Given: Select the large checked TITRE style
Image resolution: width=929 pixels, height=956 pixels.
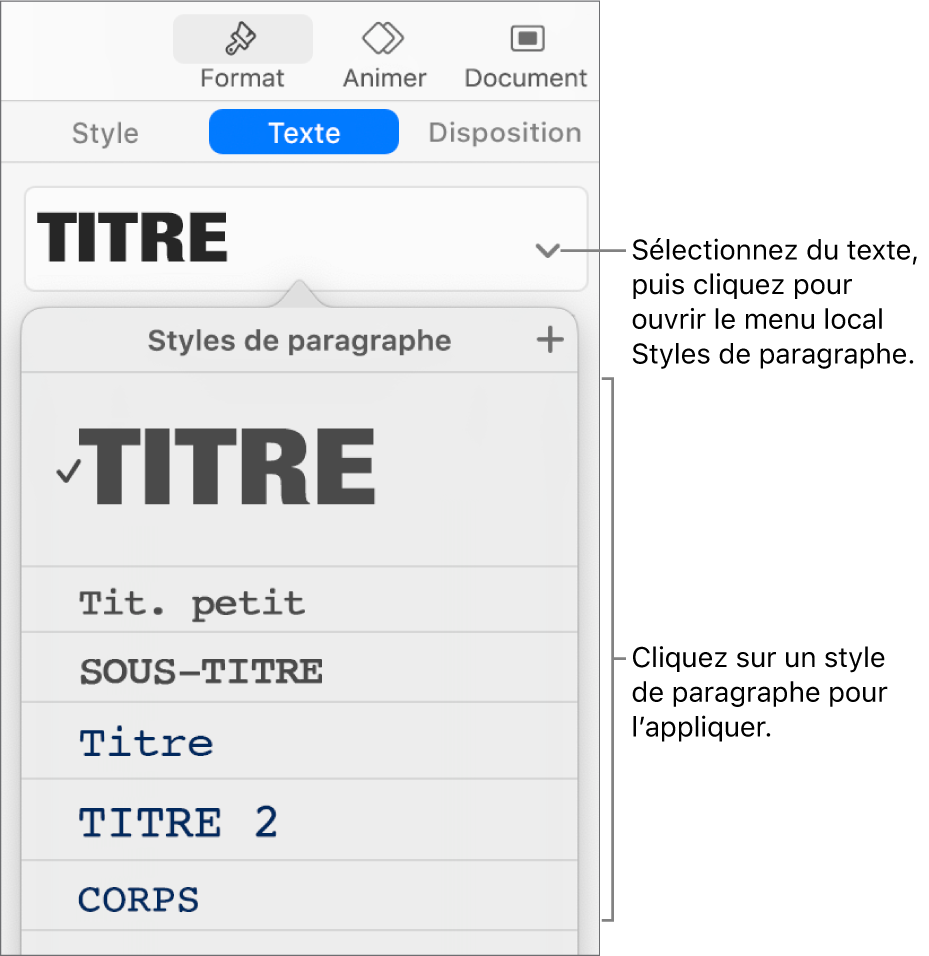Looking at the screenshot, I should [232, 468].
